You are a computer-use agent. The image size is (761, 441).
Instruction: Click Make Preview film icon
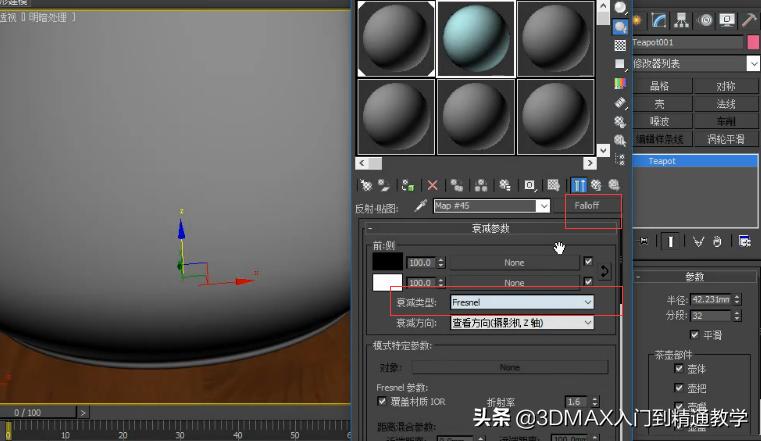[620, 102]
